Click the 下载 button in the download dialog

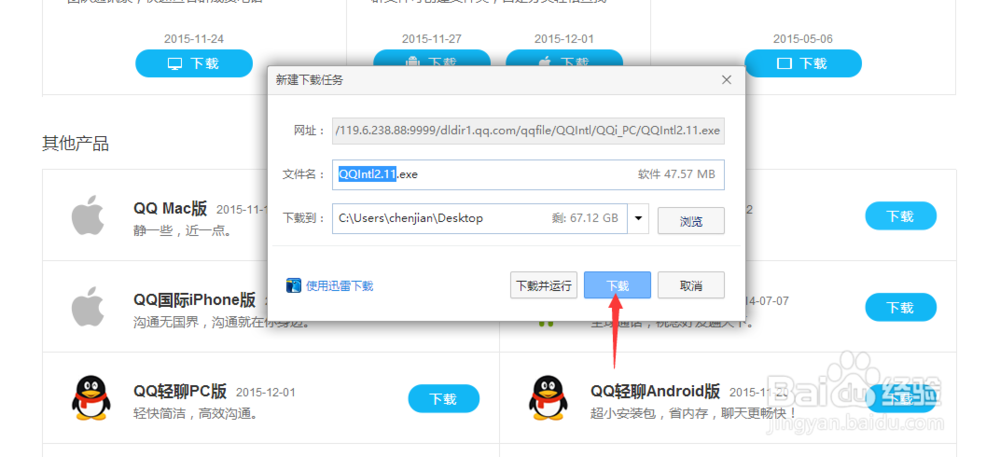[617, 286]
